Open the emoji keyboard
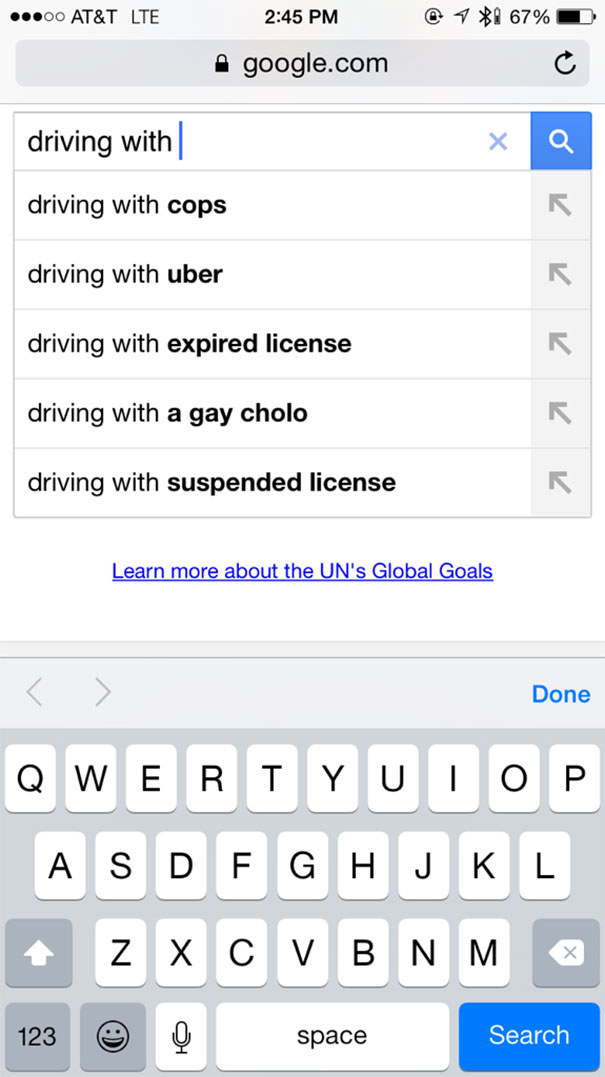The height and width of the screenshot is (1077, 605). tap(109, 1037)
